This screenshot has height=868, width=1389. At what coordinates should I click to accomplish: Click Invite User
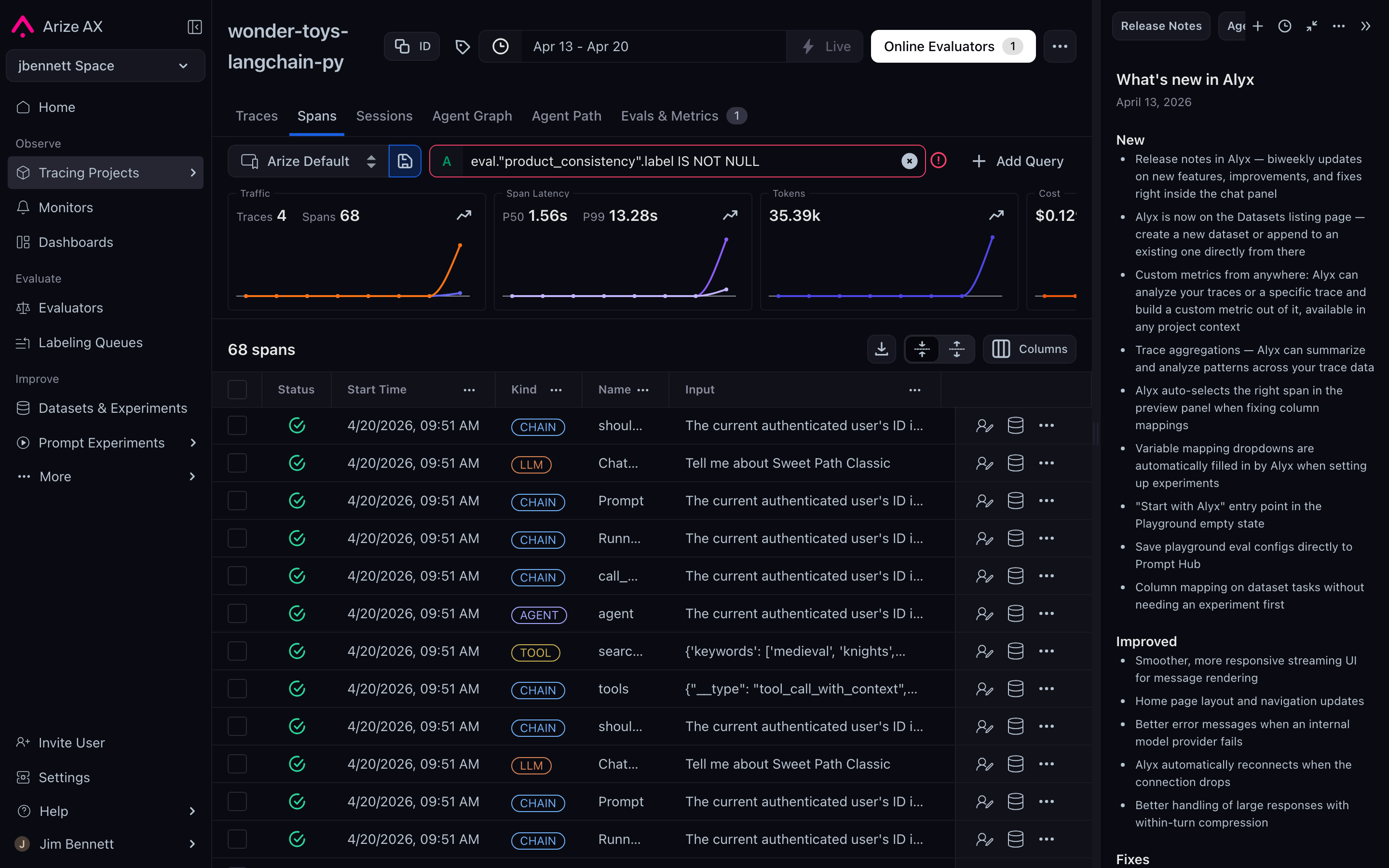pyautogui.click(x=60, y=743)
